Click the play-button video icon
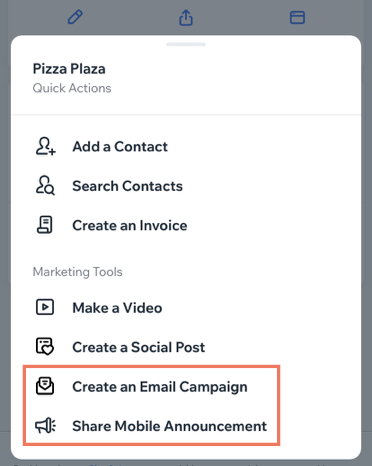The image size is (372, 466). point(45,307)
